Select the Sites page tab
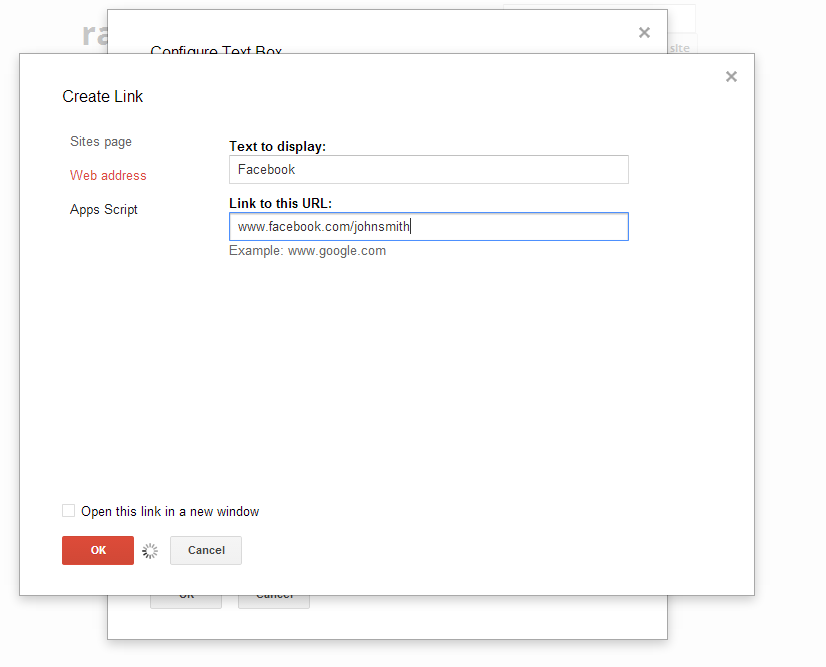This screenshot has width=826, height=667. click(x=101, y=142)
